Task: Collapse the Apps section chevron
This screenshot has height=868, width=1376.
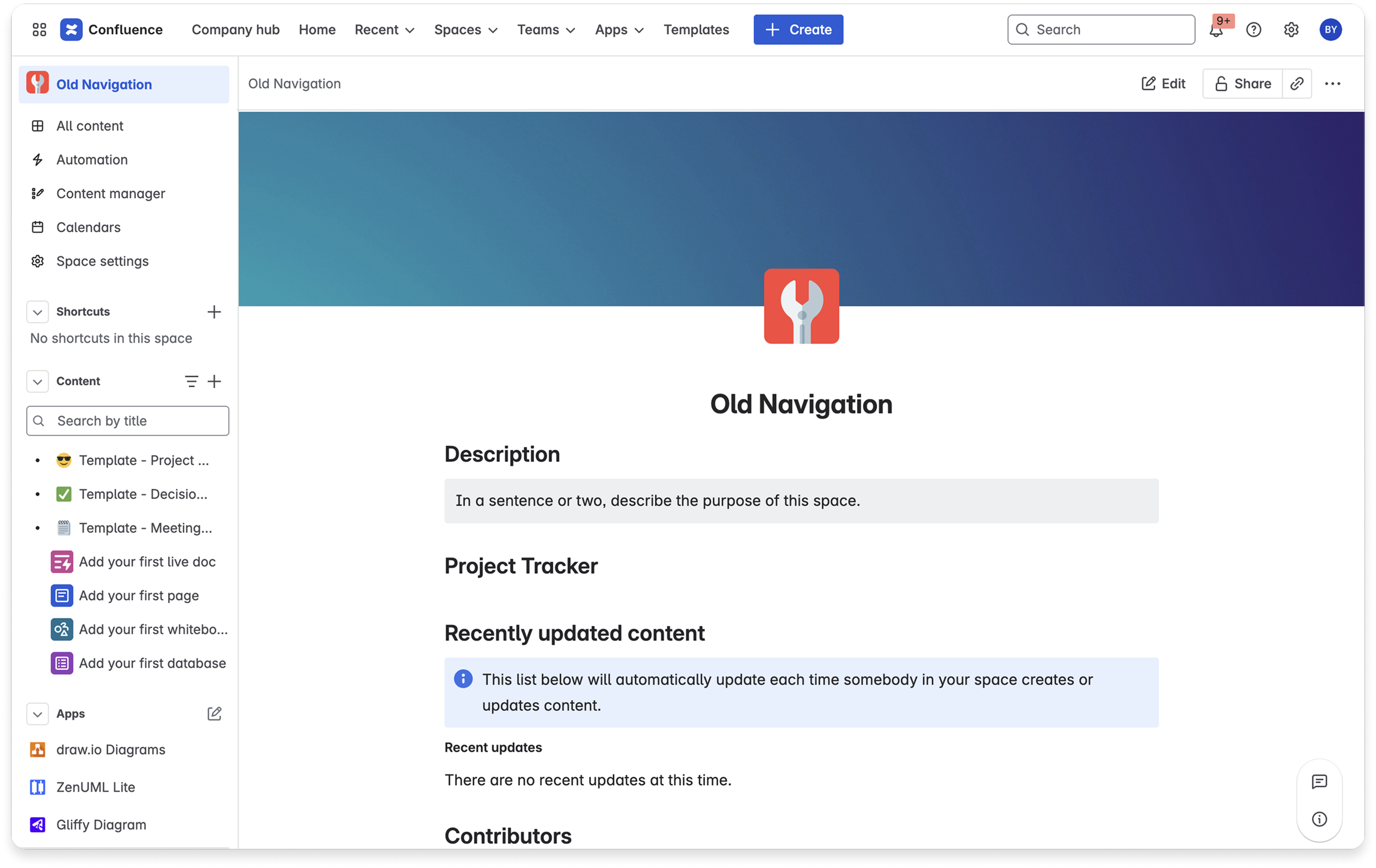Action: click(x=38, y=714)
